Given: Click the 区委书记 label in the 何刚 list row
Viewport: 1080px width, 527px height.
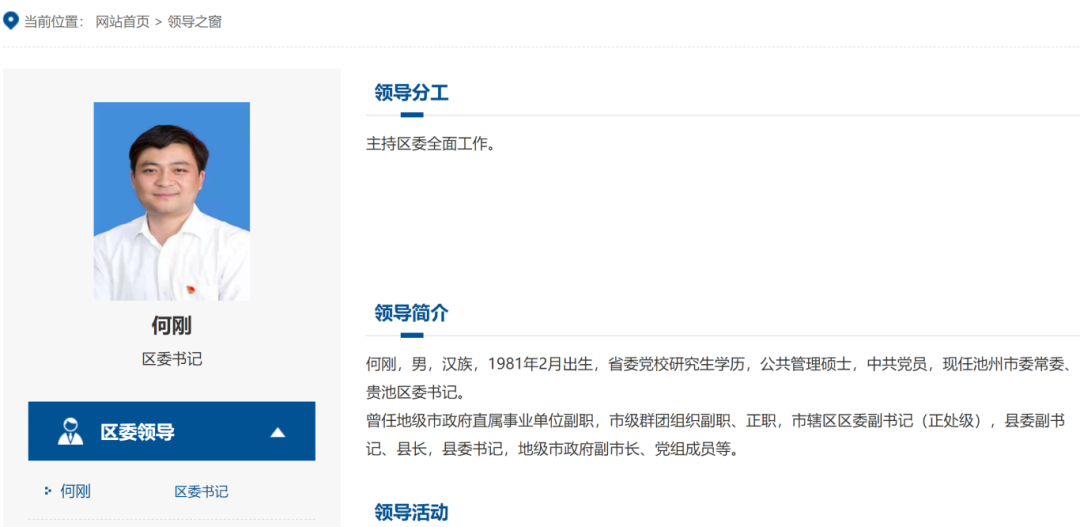Looking at the screenshot, I should pos(201,492).
